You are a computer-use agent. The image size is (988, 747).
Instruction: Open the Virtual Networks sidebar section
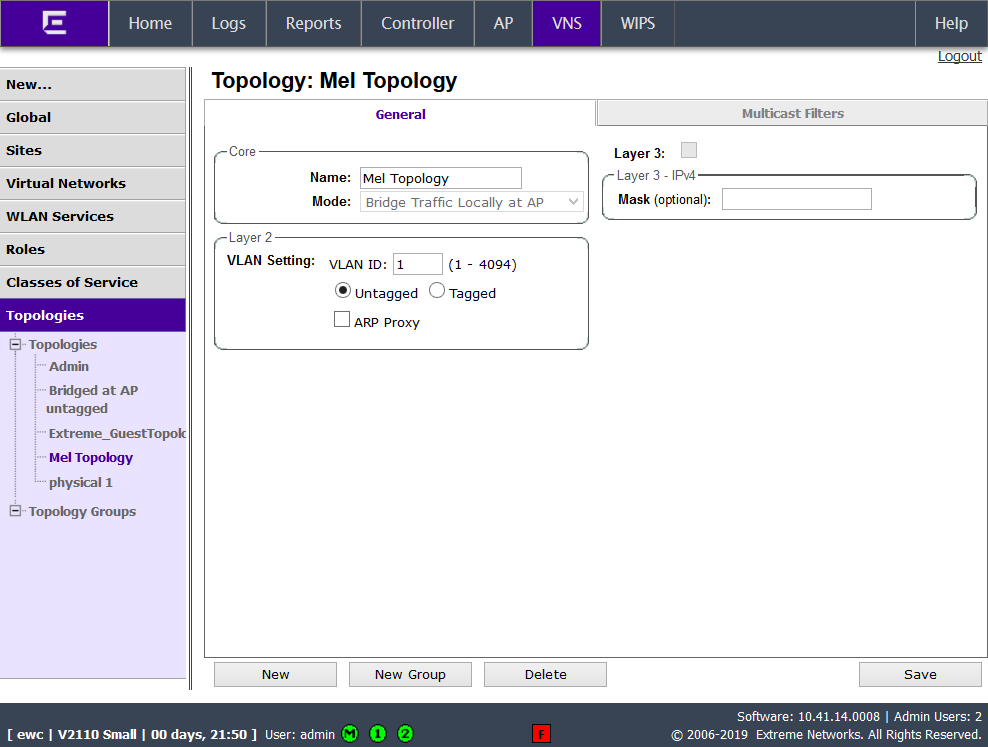tap(93, 183)
